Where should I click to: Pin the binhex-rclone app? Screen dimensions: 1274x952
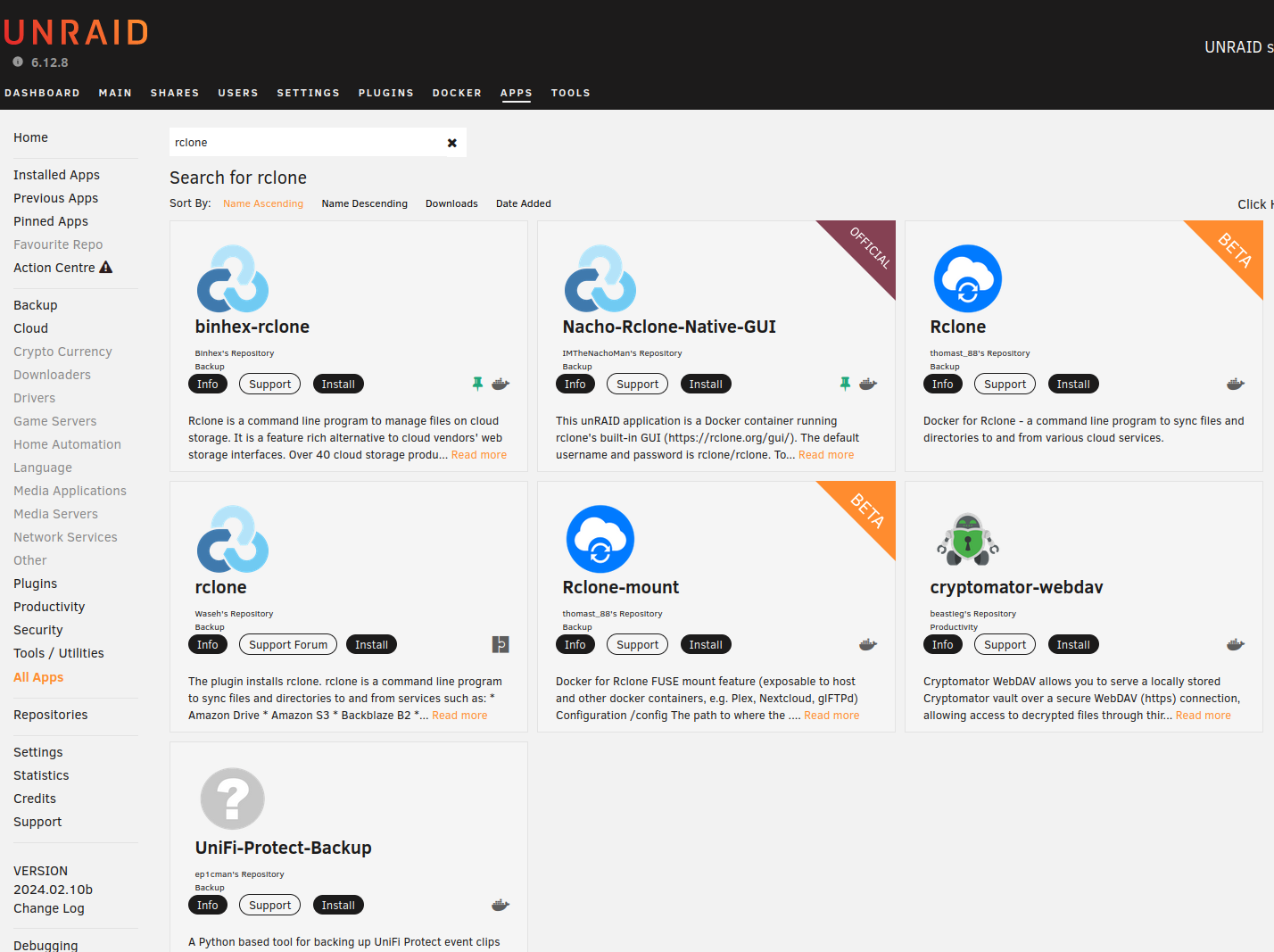[477, 384]
